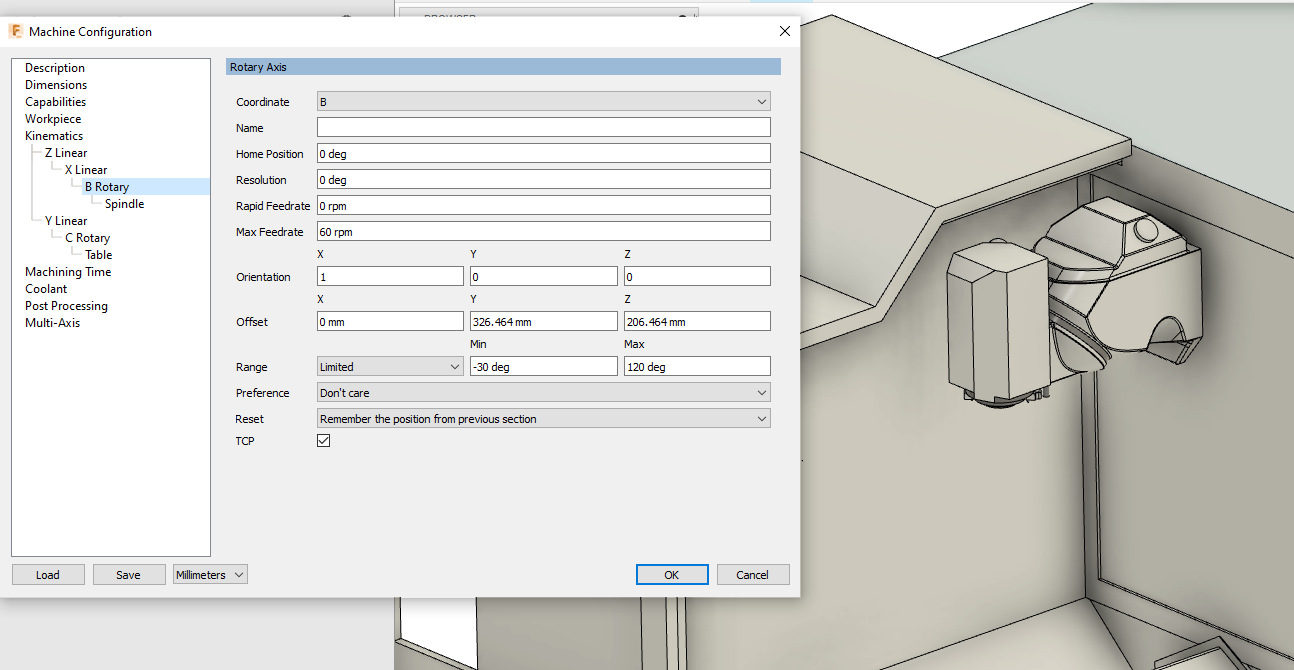1294x670 pixels.
Task: Click the Name input field
Action: (544, 127)
